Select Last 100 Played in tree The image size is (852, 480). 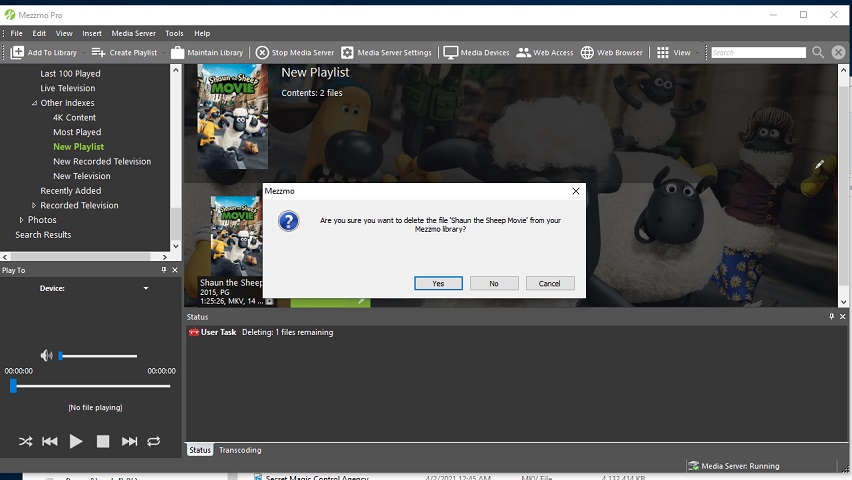pyautogui.click(x=70, y=73)
